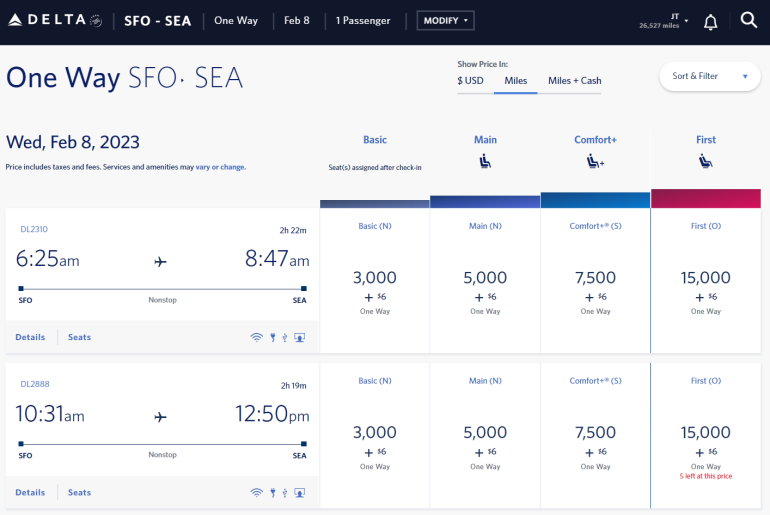Screen dimensions: 770x515
Task: Open the notifications bell
Action: click(x=710, y=21)
